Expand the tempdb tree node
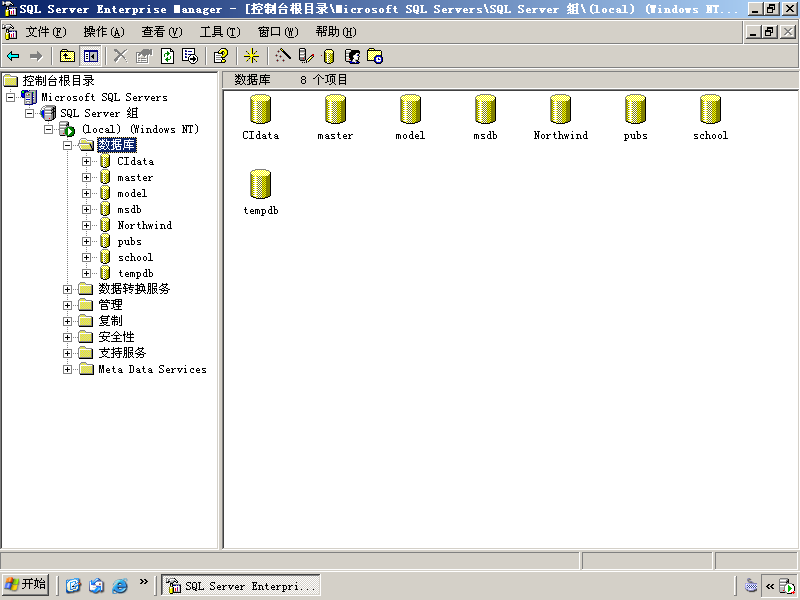 pos(86,273)
